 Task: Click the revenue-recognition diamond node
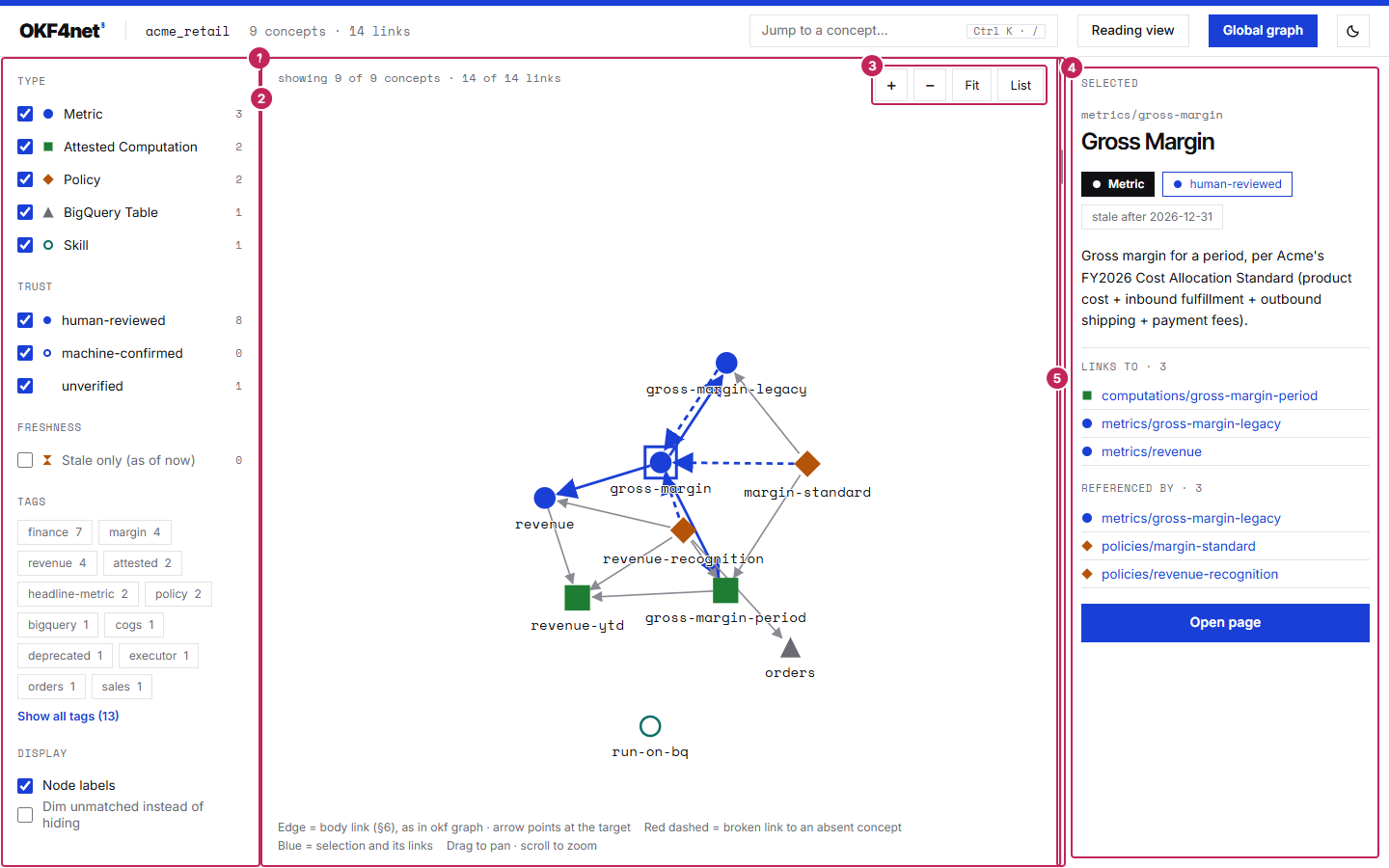[x=683, y=530]
